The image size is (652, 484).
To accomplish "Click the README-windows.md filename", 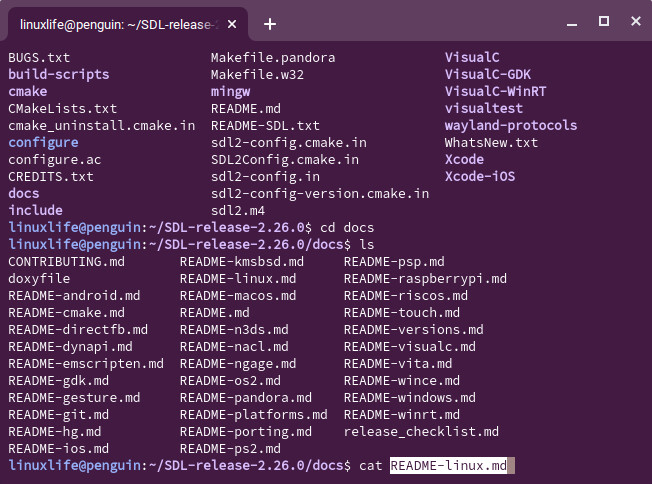I will [409, 398].
